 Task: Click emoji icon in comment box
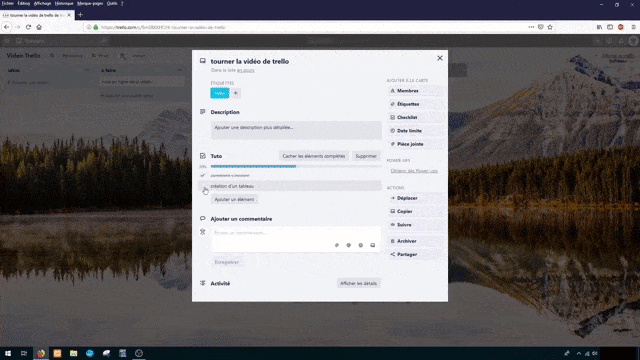coord(360,245)
